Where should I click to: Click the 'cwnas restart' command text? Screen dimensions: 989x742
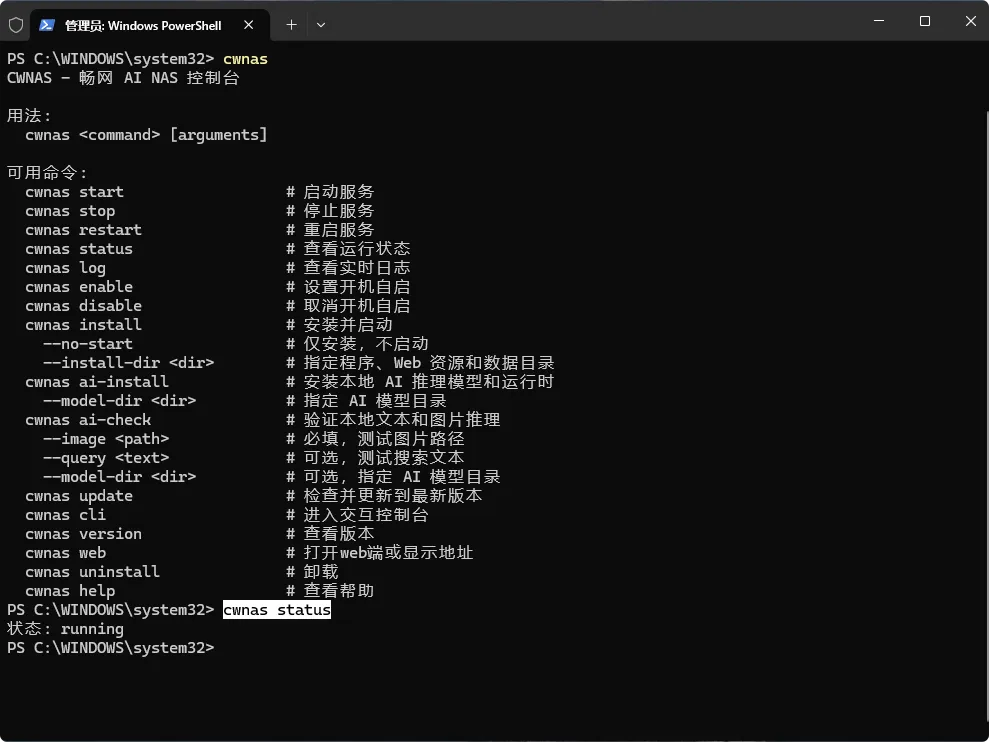(83, 230)
